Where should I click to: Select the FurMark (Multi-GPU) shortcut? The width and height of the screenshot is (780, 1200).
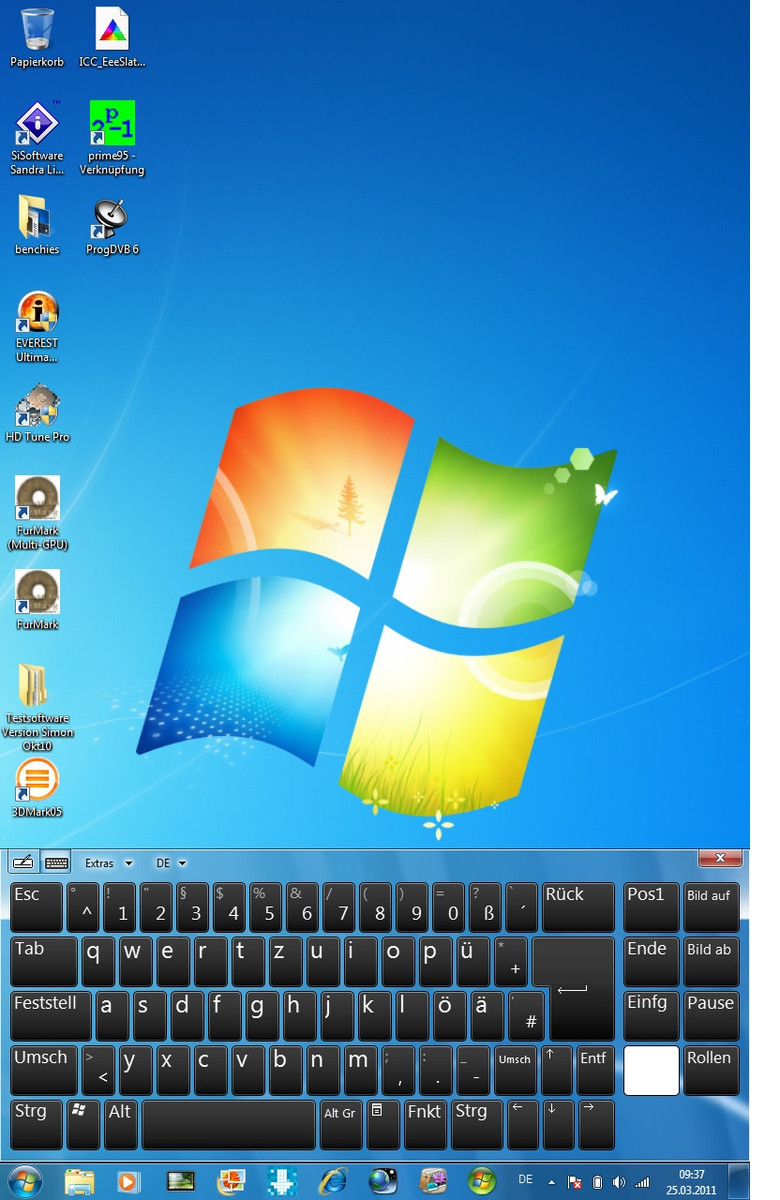(37, 513)
